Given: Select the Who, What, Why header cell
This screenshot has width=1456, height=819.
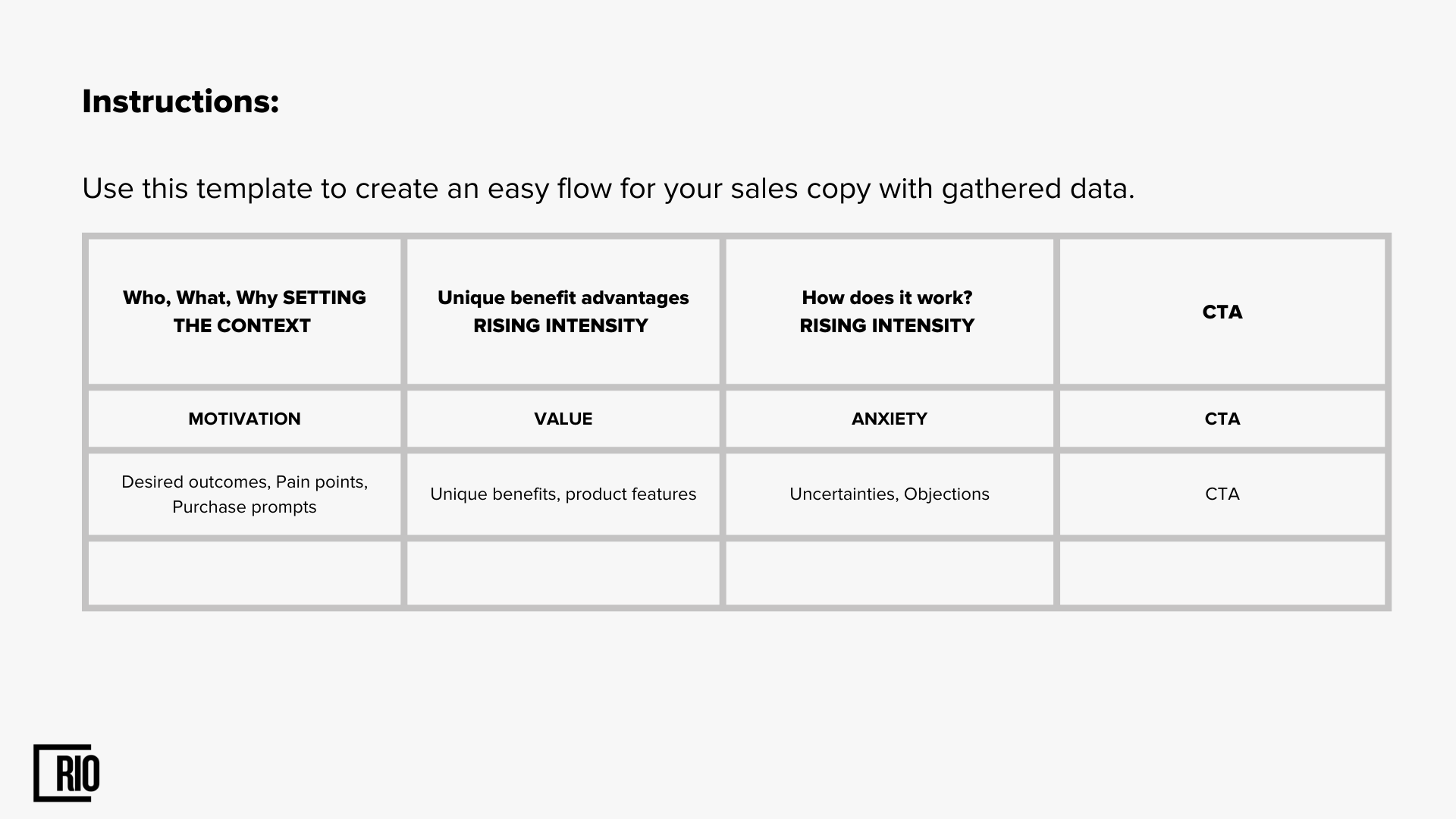Looking at the screenshot, I should (x=244, y=312).
